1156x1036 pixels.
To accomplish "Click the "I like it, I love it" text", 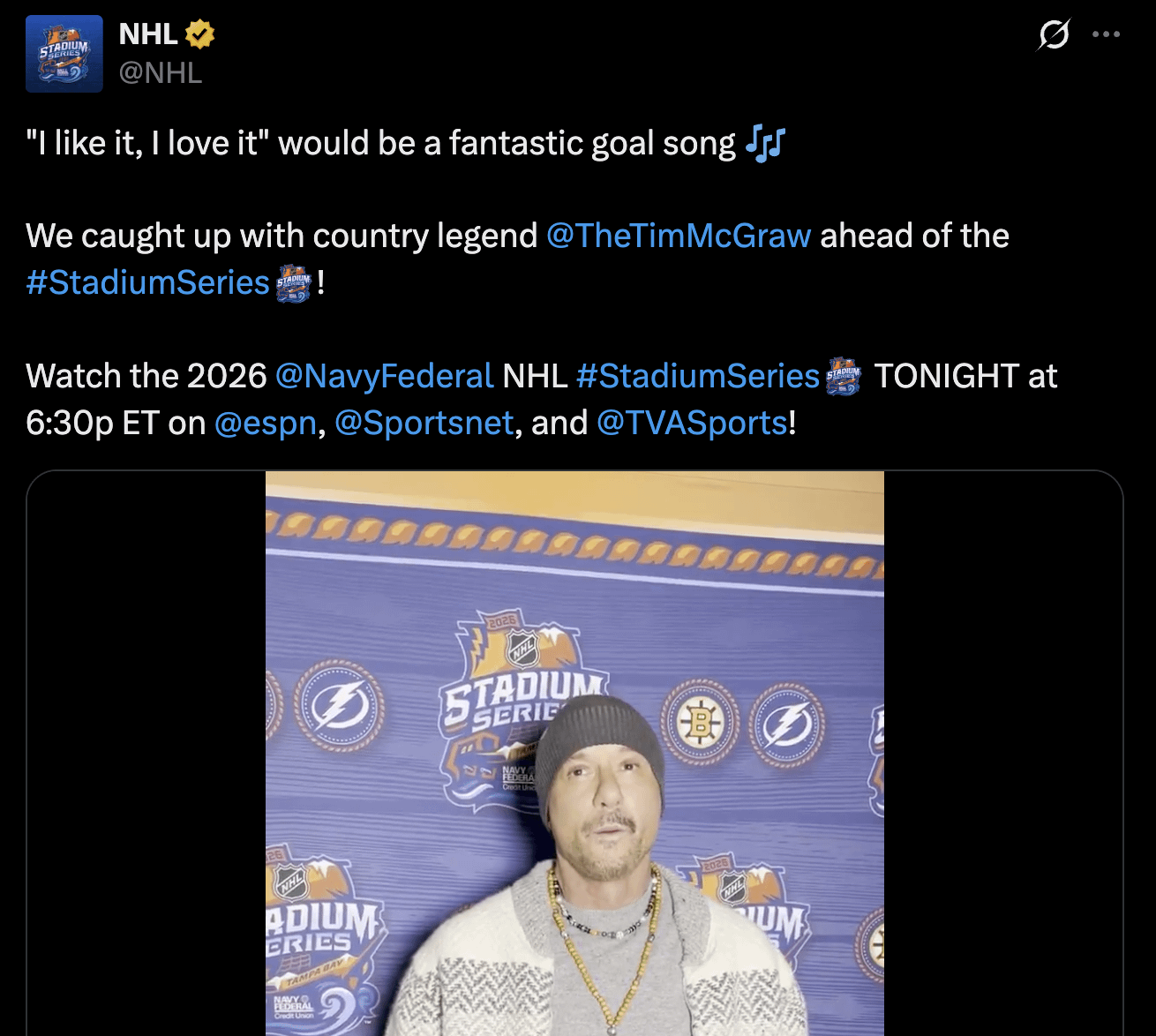I will [x=147, y=143].
